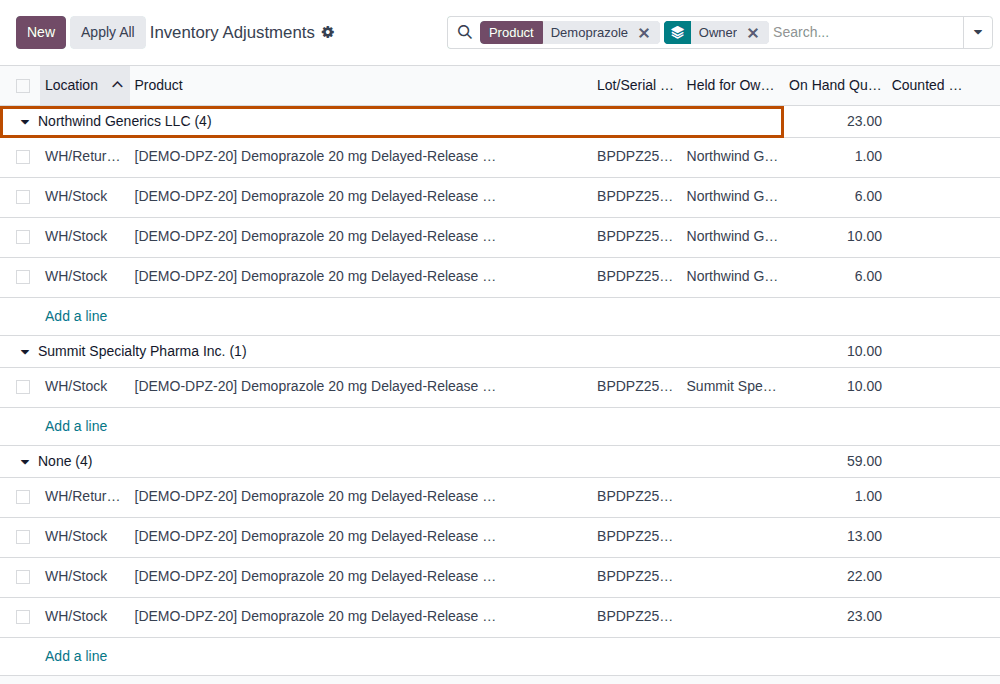Viewport: 1000px width, 684px height.
Task: Click the Apply All button
Action: coord(108,33)
